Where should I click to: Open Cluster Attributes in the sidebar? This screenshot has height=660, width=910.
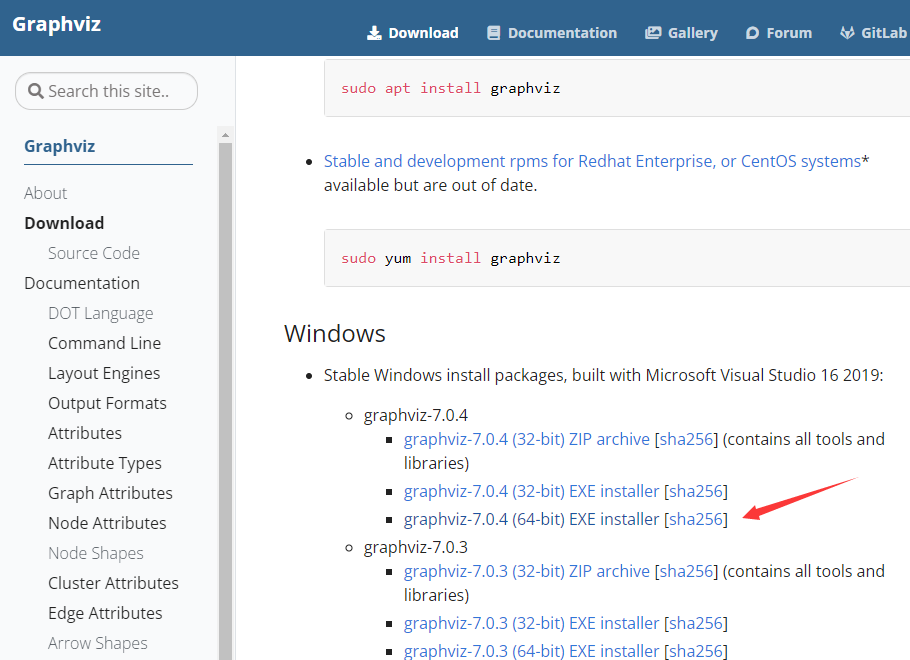113,583
